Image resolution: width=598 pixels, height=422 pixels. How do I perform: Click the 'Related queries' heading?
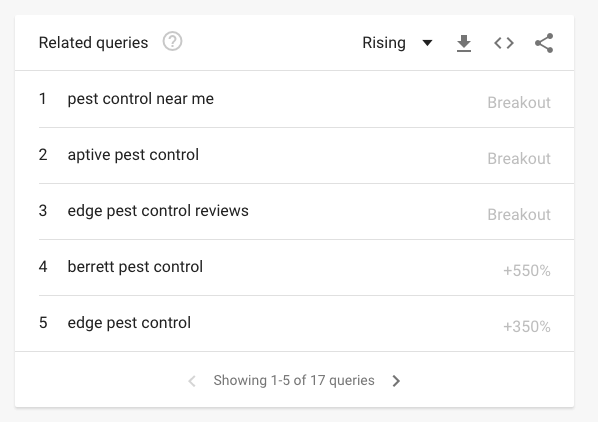[x=93, y=43]
